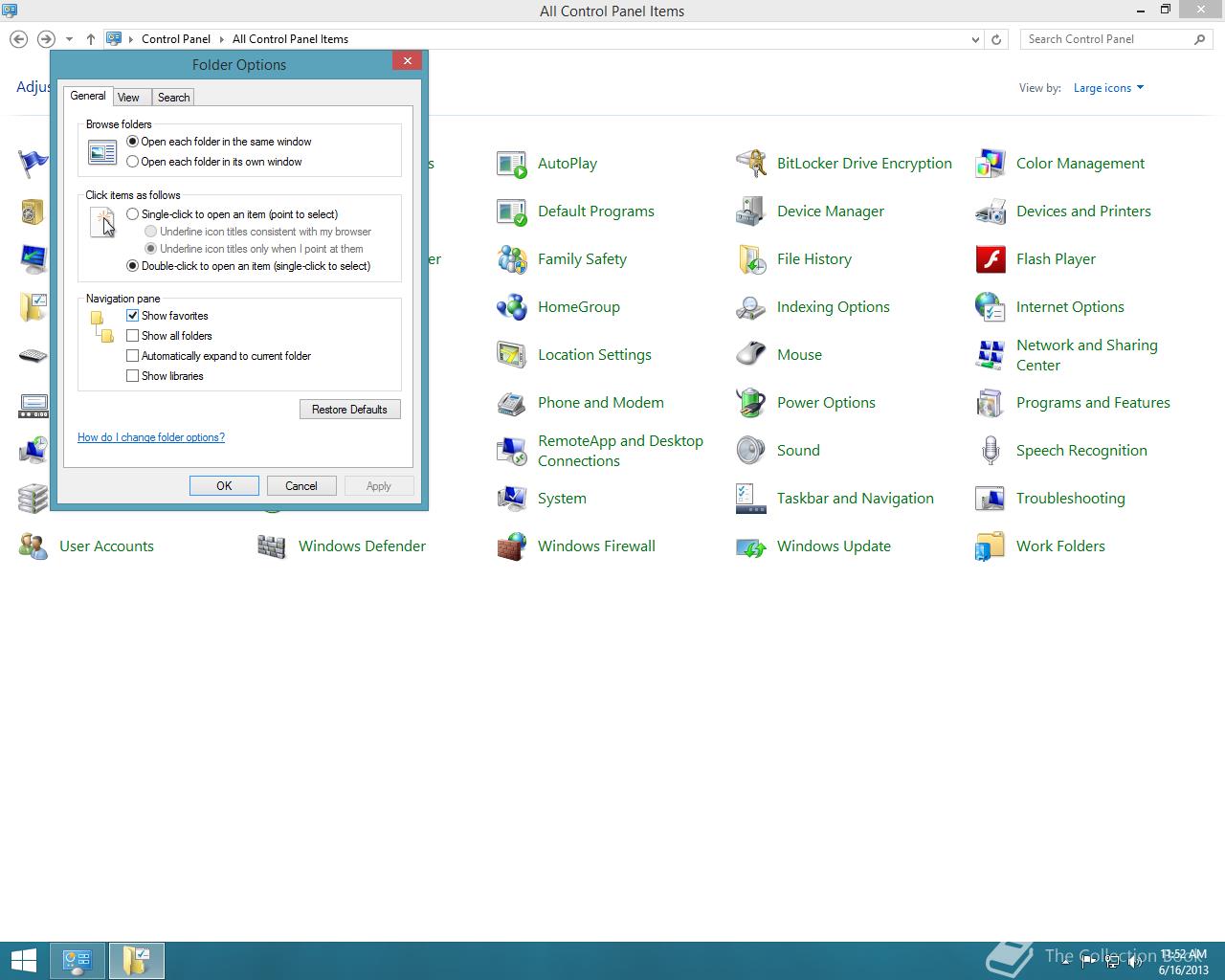The width and height of the screenshot is (1225, 980).
Task: Expand the arrow after Control Panel breadcrumb
Action: pos(221,39)
